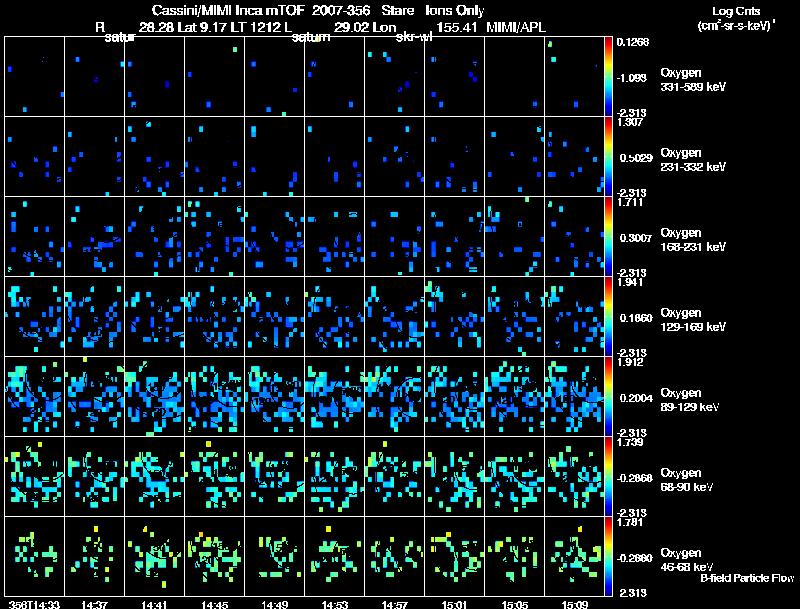
Task: Click the '155.41' longitude value
Action: (457, 27)
